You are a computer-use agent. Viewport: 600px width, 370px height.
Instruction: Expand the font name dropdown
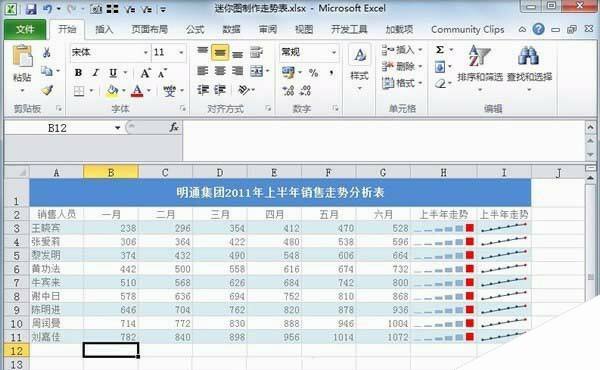click(x=146, y=52)
